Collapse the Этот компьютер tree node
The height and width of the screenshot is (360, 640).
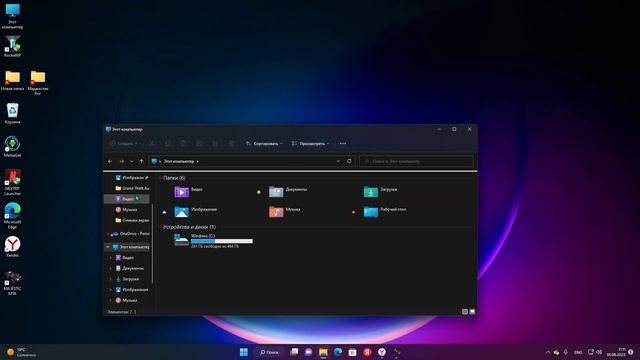point(108,247)
